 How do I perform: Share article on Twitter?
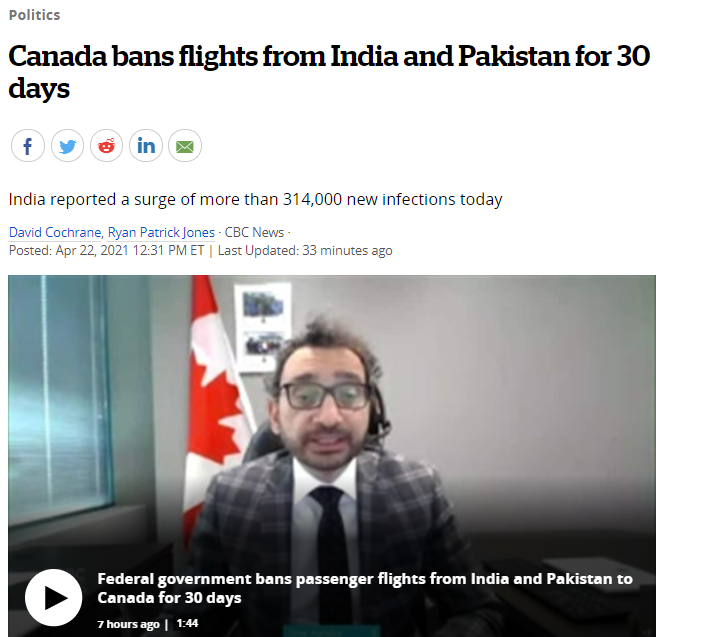[x=67, y=146]
